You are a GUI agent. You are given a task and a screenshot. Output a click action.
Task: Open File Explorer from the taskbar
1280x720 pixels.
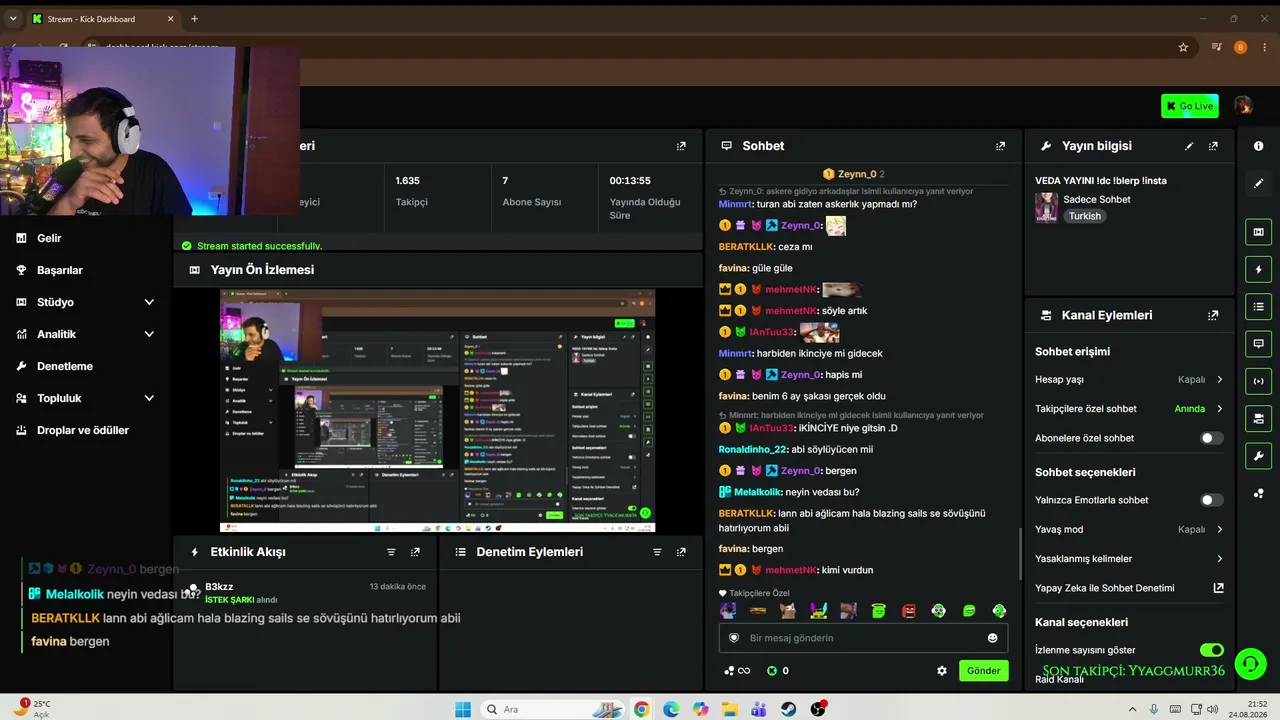[x=730, y=710]
